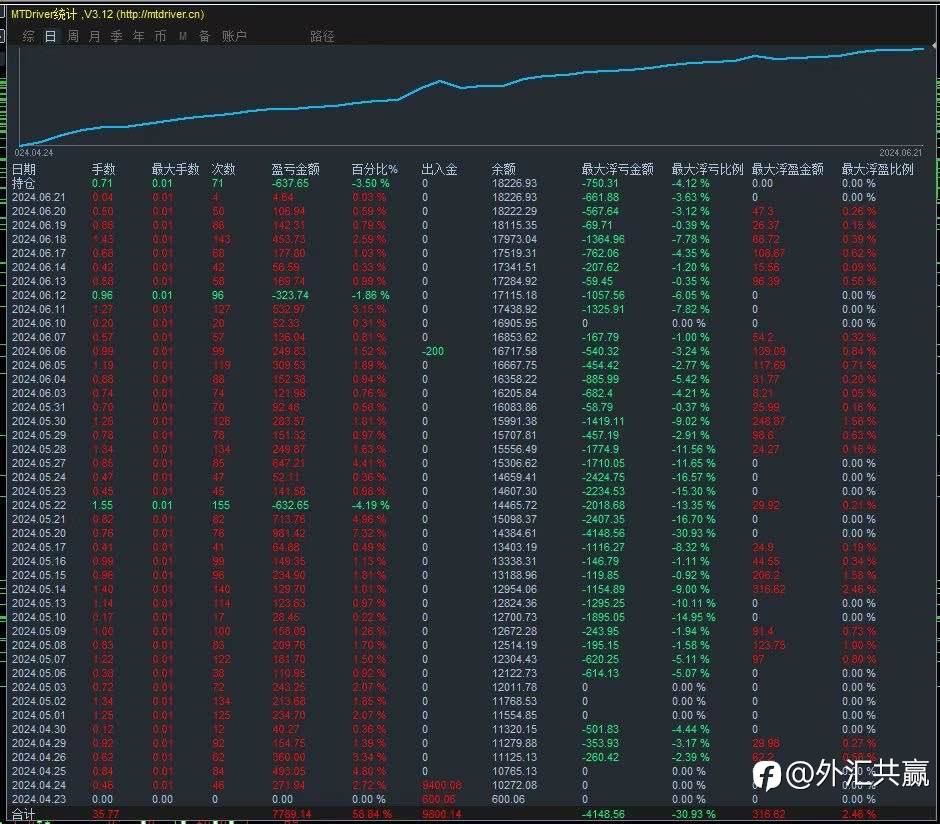Screen dimensions: 940x824
Task: Click the 余额 column header
Action: [x=504, y=170]
